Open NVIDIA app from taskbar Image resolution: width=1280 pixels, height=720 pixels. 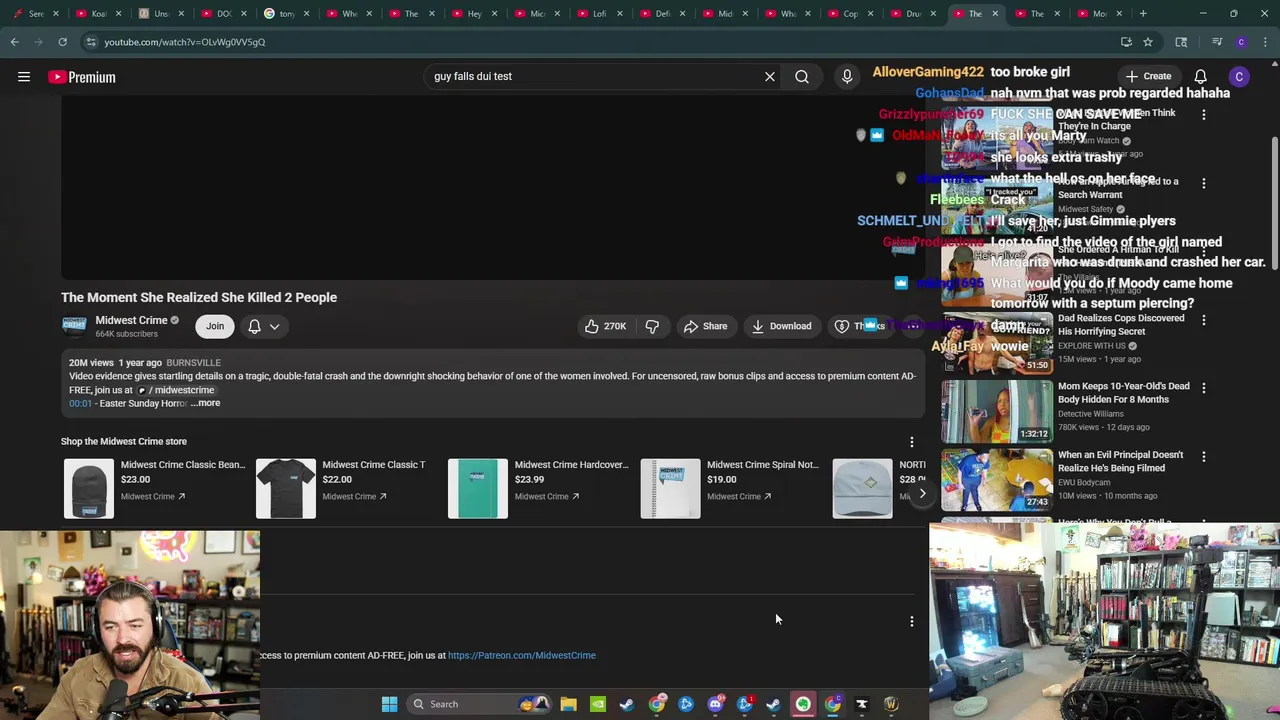pos(597,704)
